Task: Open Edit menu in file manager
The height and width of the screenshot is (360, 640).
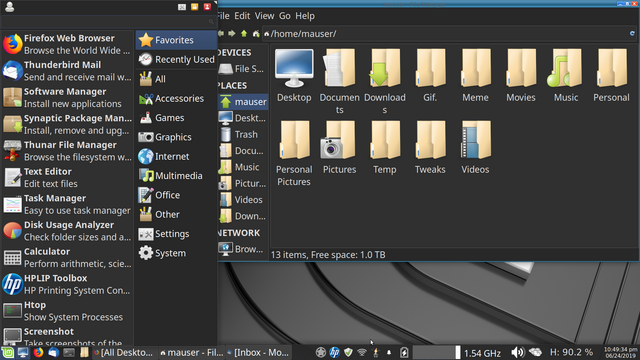Action: coord(242,16)
